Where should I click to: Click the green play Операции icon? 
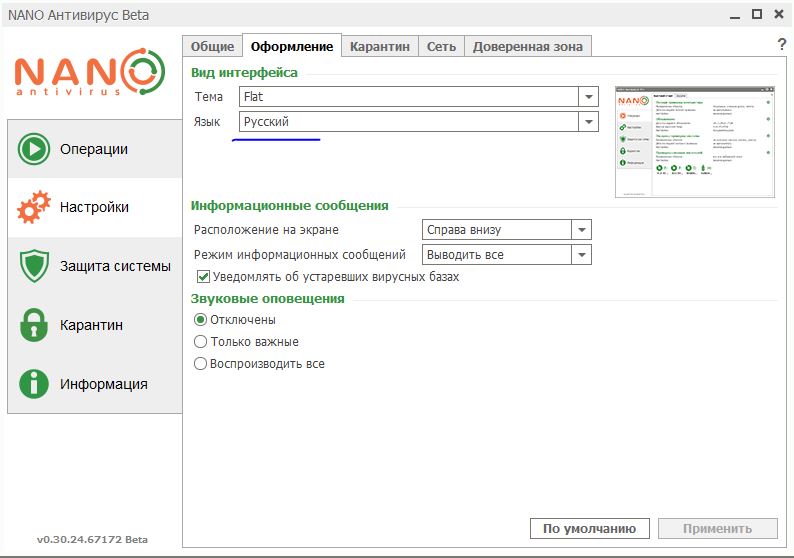(34, 149)
